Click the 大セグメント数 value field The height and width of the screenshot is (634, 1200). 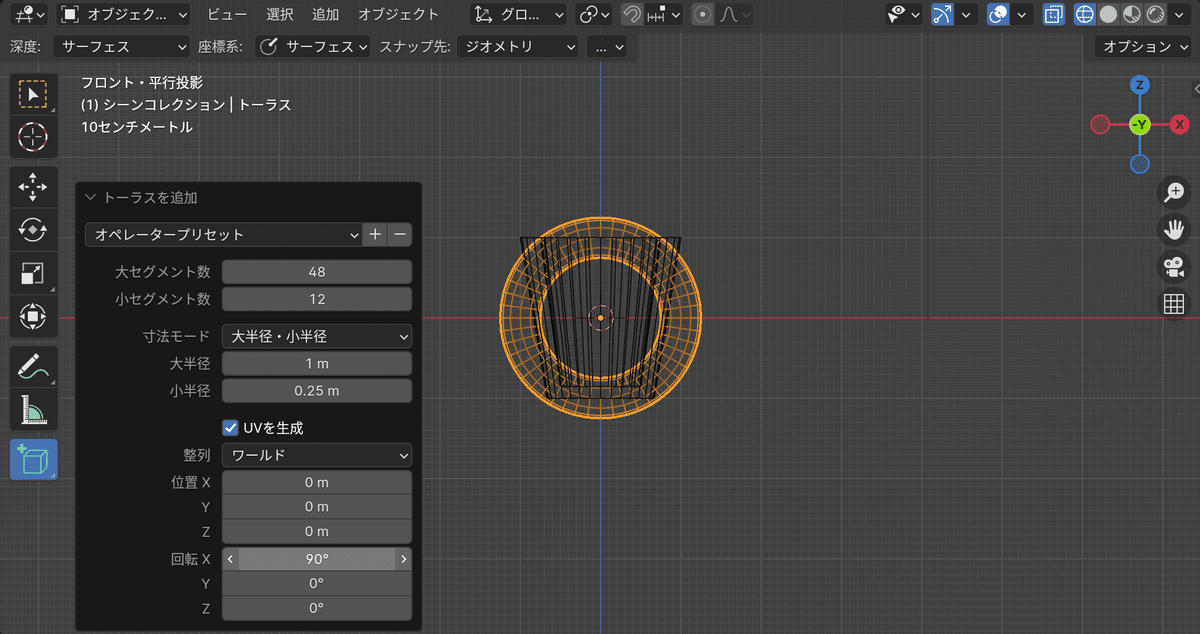(316, 272)
